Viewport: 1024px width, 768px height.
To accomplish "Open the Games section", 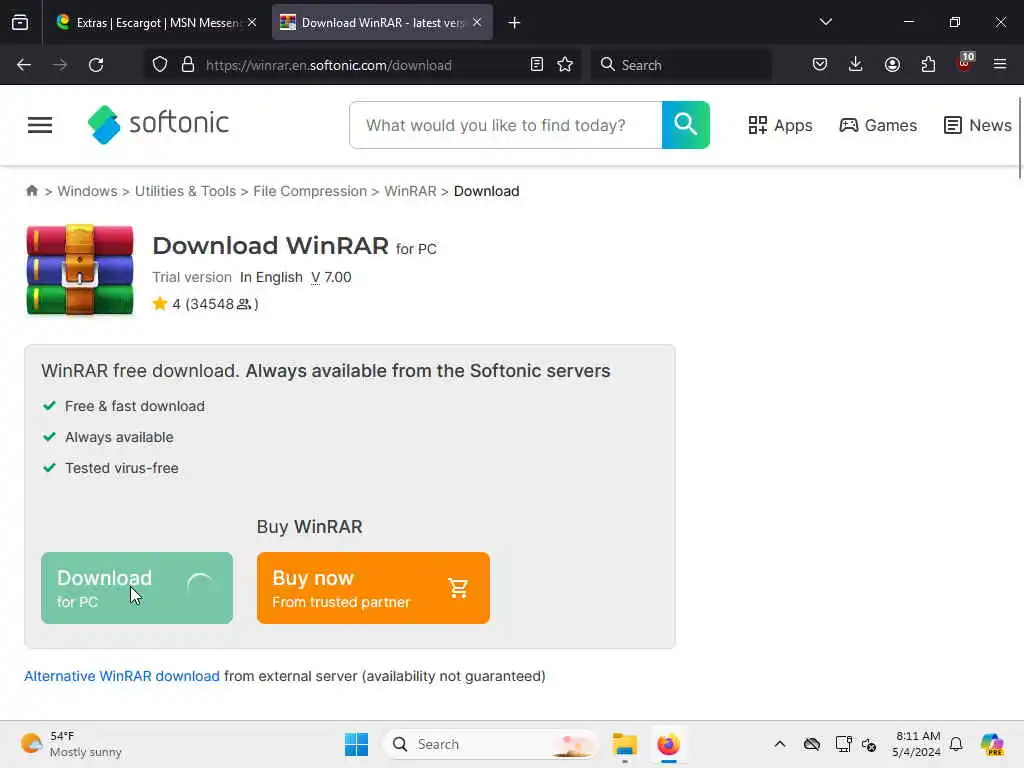I will pos(878,125).
